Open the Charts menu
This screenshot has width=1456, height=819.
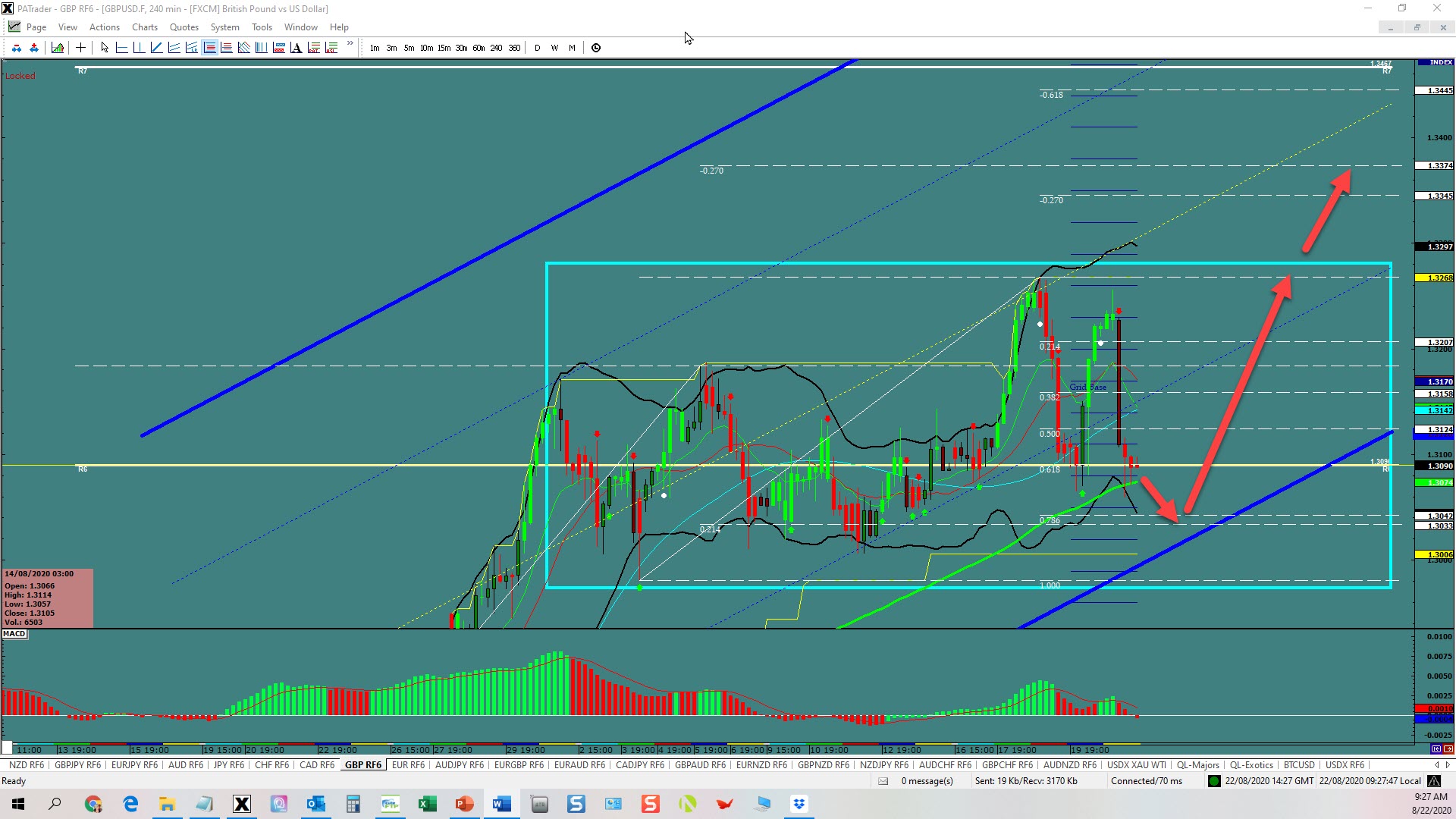(x=145, y=27)
